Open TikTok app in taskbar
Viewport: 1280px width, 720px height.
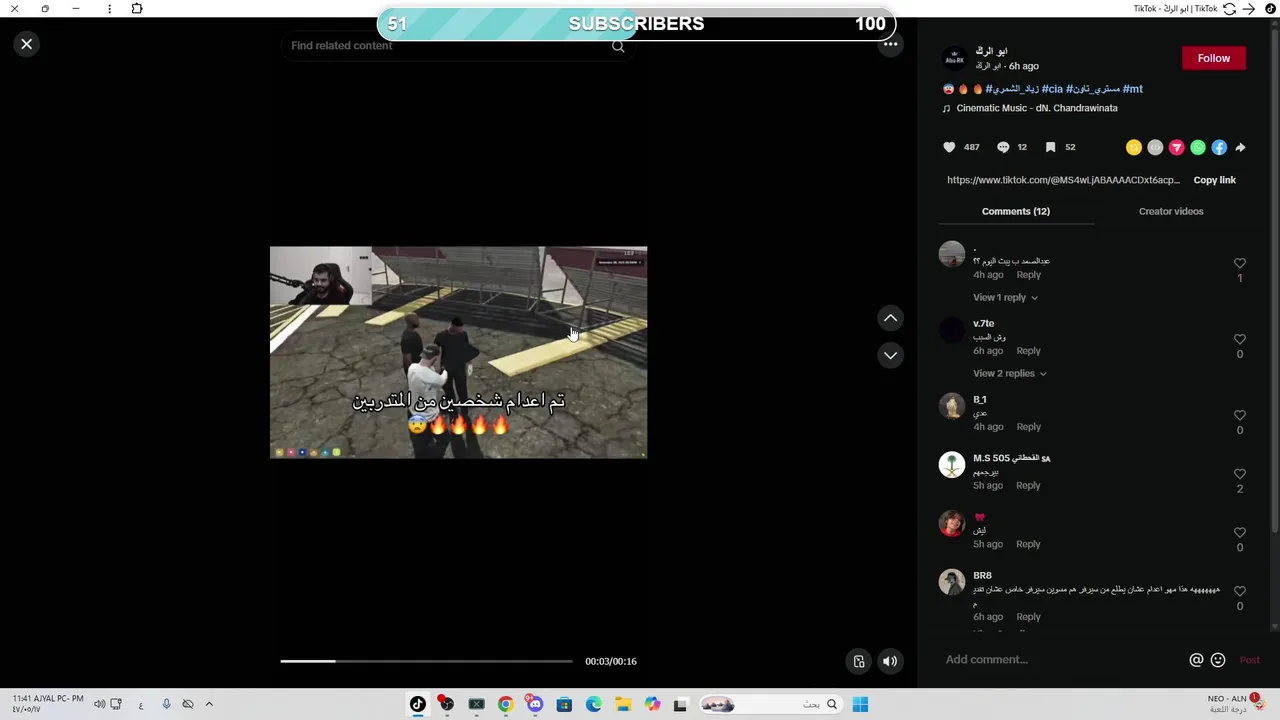(x=418, y=705)
